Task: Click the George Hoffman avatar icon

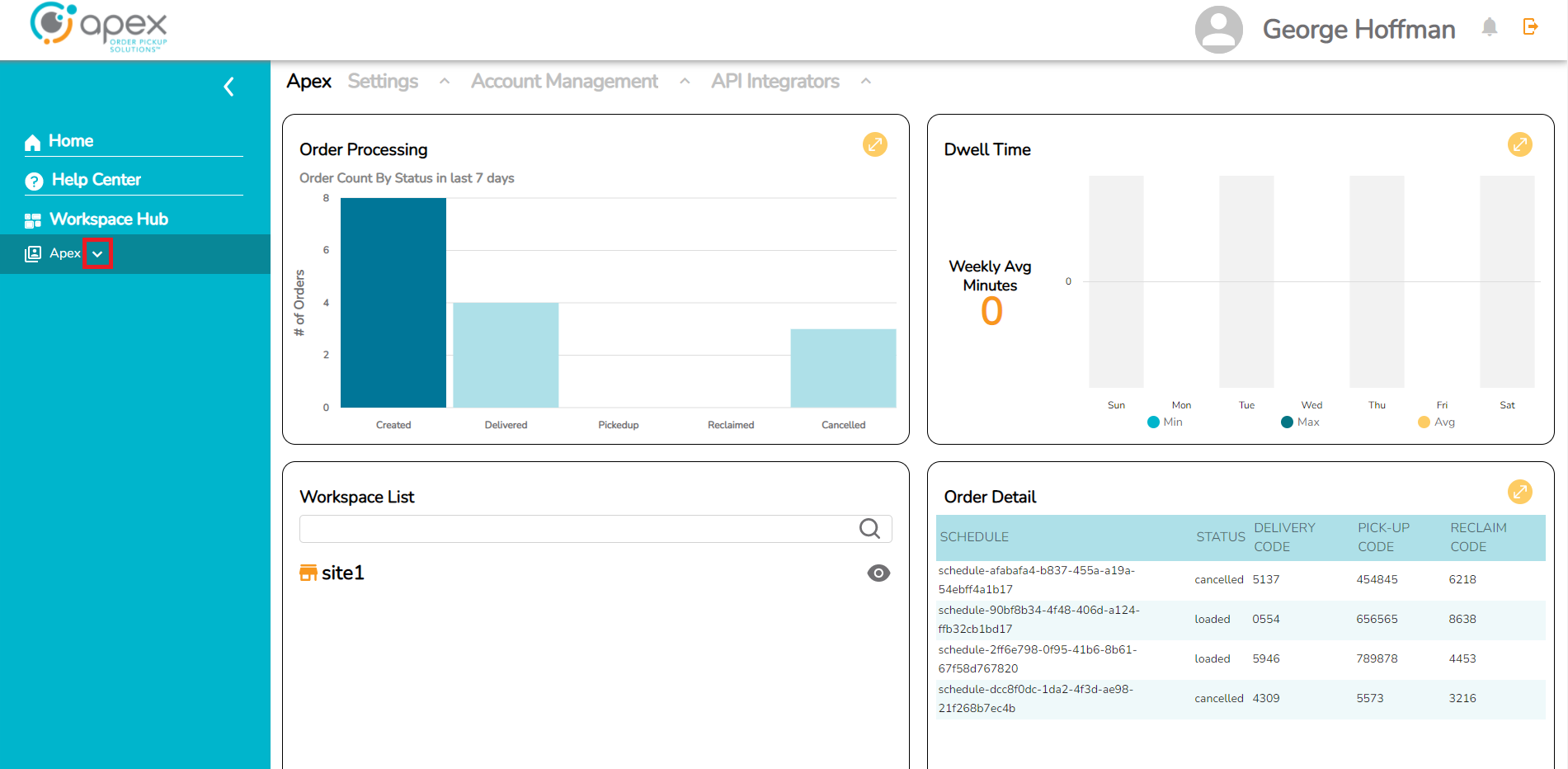Action: pyautogui.click(x=1218, y=30)
